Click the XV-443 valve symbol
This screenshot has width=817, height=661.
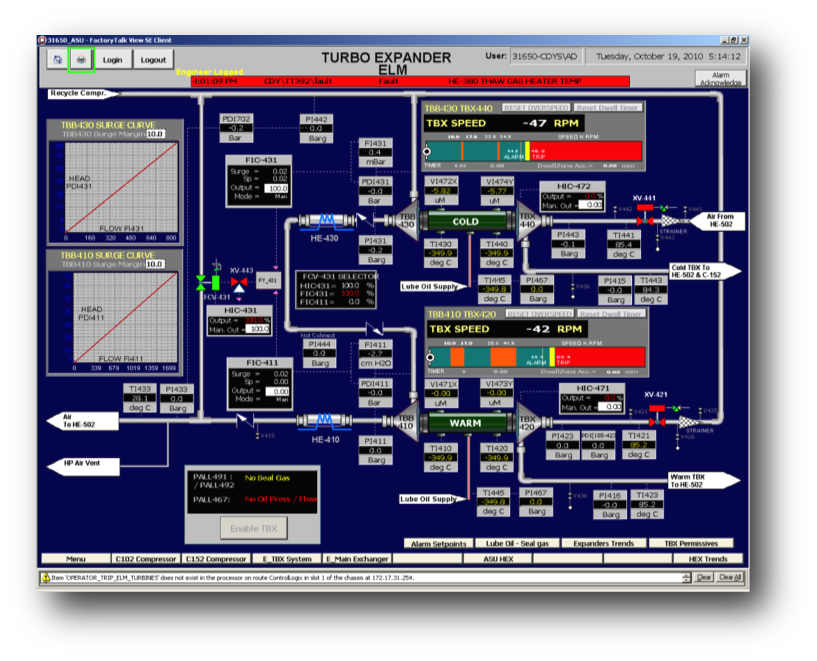pos(239,284)
